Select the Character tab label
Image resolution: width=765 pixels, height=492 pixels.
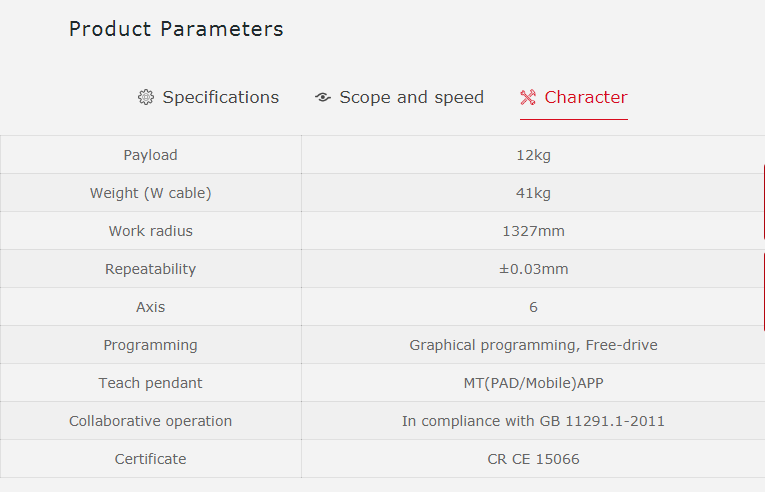click(586, 97)
